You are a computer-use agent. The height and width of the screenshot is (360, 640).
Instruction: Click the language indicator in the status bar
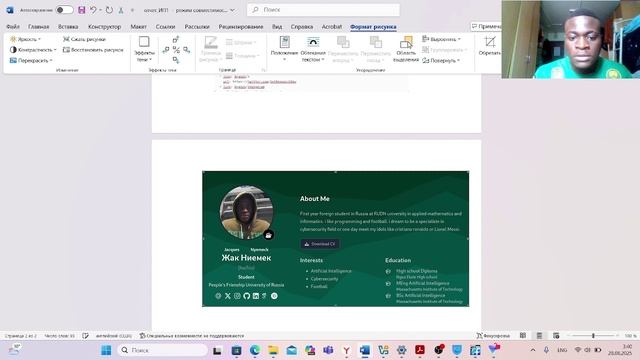click(113, 336)
